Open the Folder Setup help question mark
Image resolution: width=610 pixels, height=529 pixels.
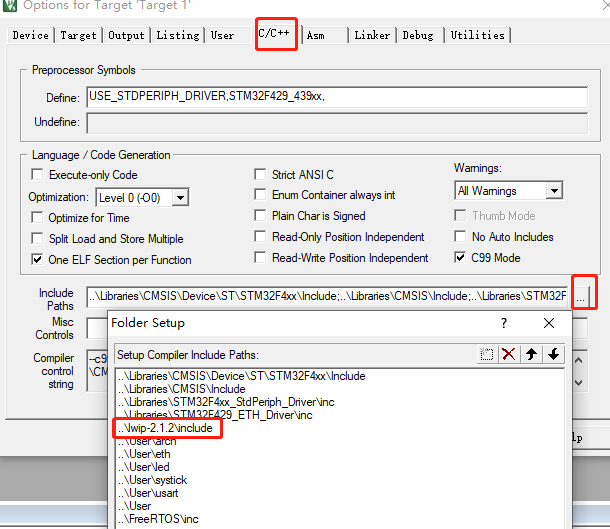504,323
